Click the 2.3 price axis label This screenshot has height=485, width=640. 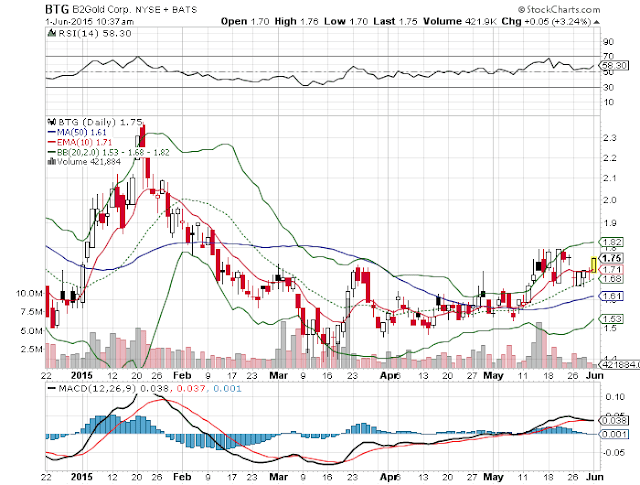click(609, 138)
